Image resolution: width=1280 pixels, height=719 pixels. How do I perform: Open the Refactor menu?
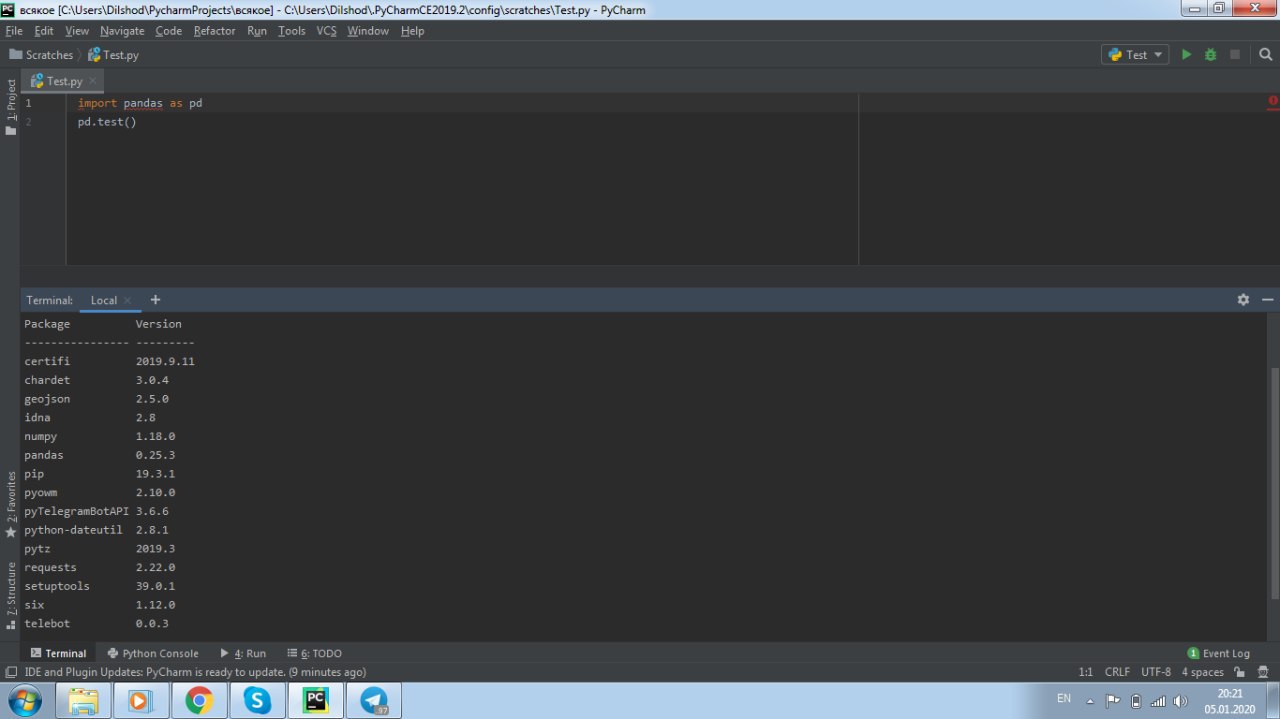tap(214, 31)
